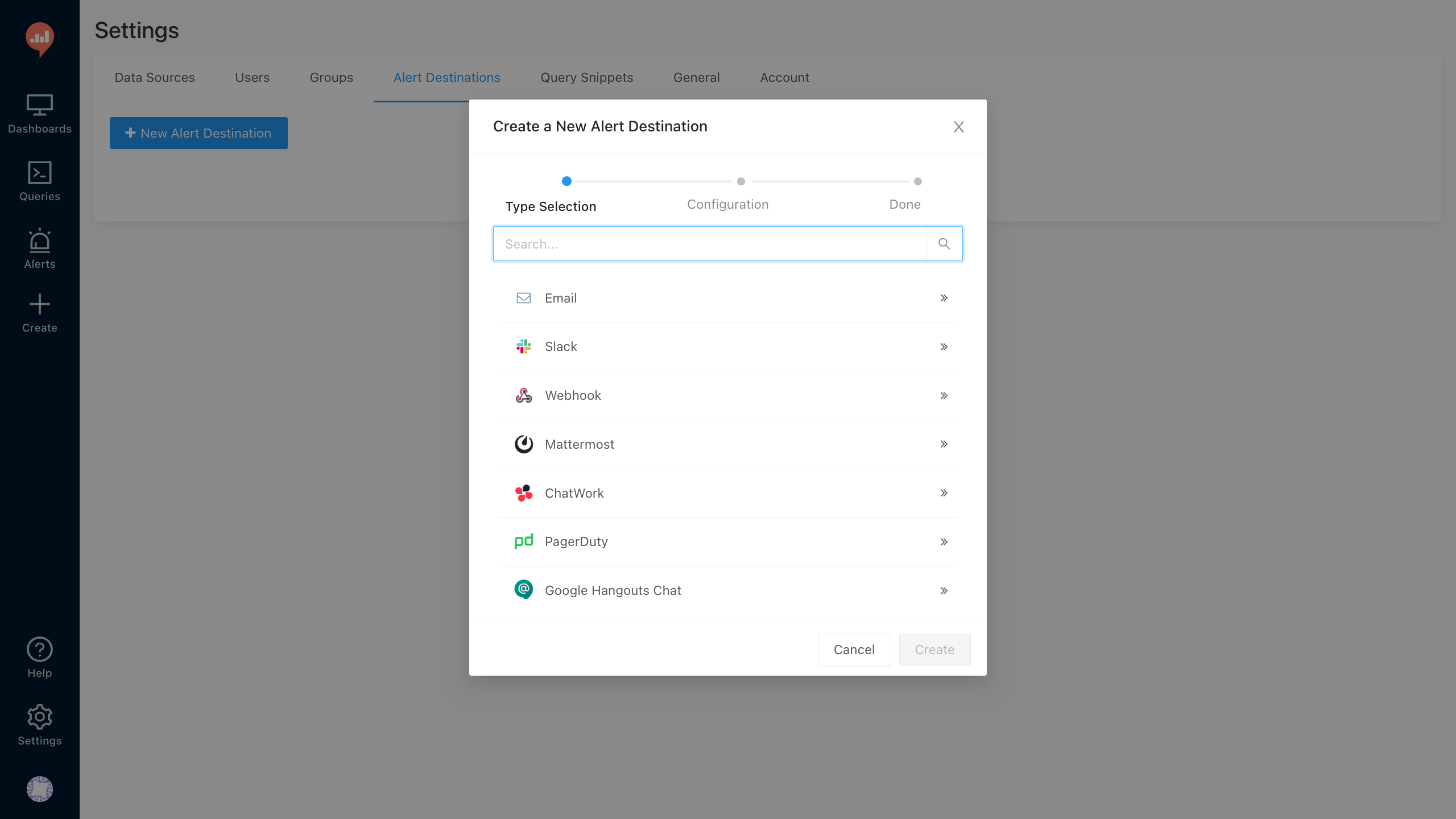Click the Configuration step dot

[x=741, y=181]
